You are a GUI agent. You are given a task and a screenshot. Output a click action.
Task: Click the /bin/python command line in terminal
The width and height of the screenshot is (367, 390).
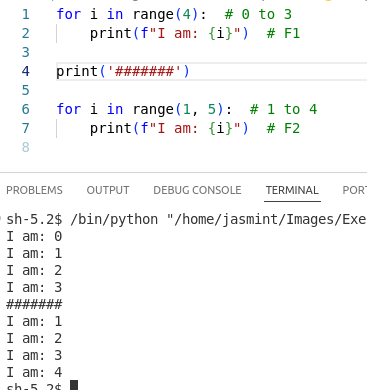[186, 220]
